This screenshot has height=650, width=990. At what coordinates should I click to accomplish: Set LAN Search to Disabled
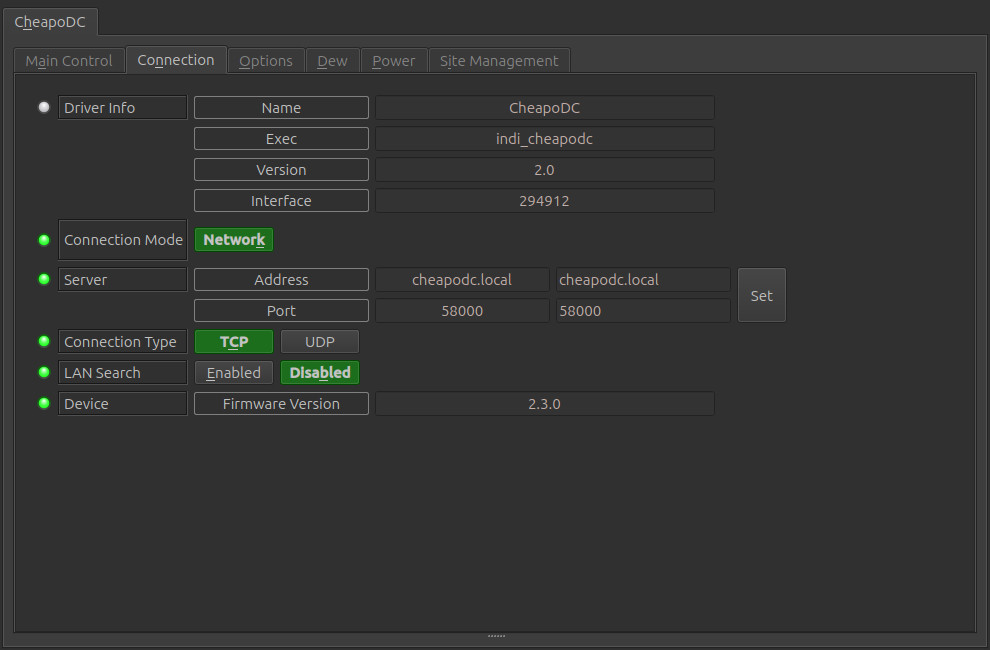pyautogui.click(x=320, y=373)
